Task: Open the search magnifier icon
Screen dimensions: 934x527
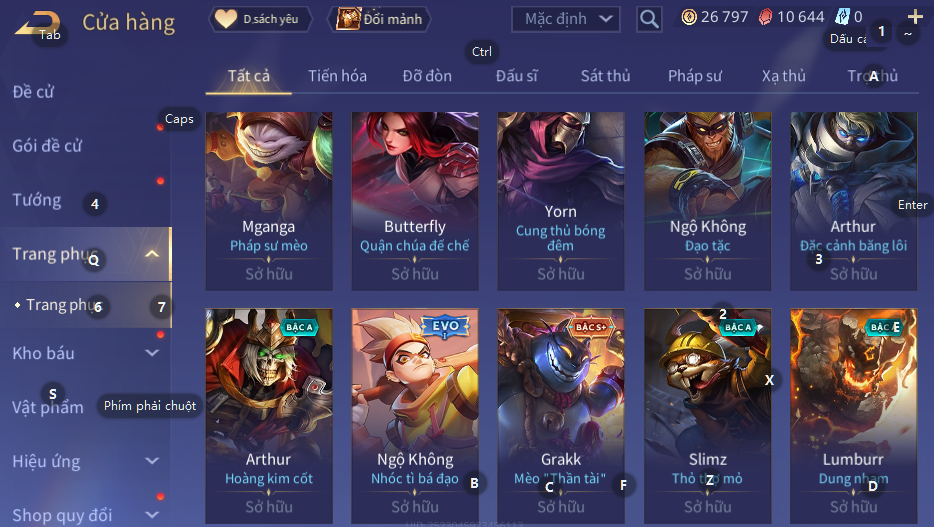Action: tap(649, 19)
